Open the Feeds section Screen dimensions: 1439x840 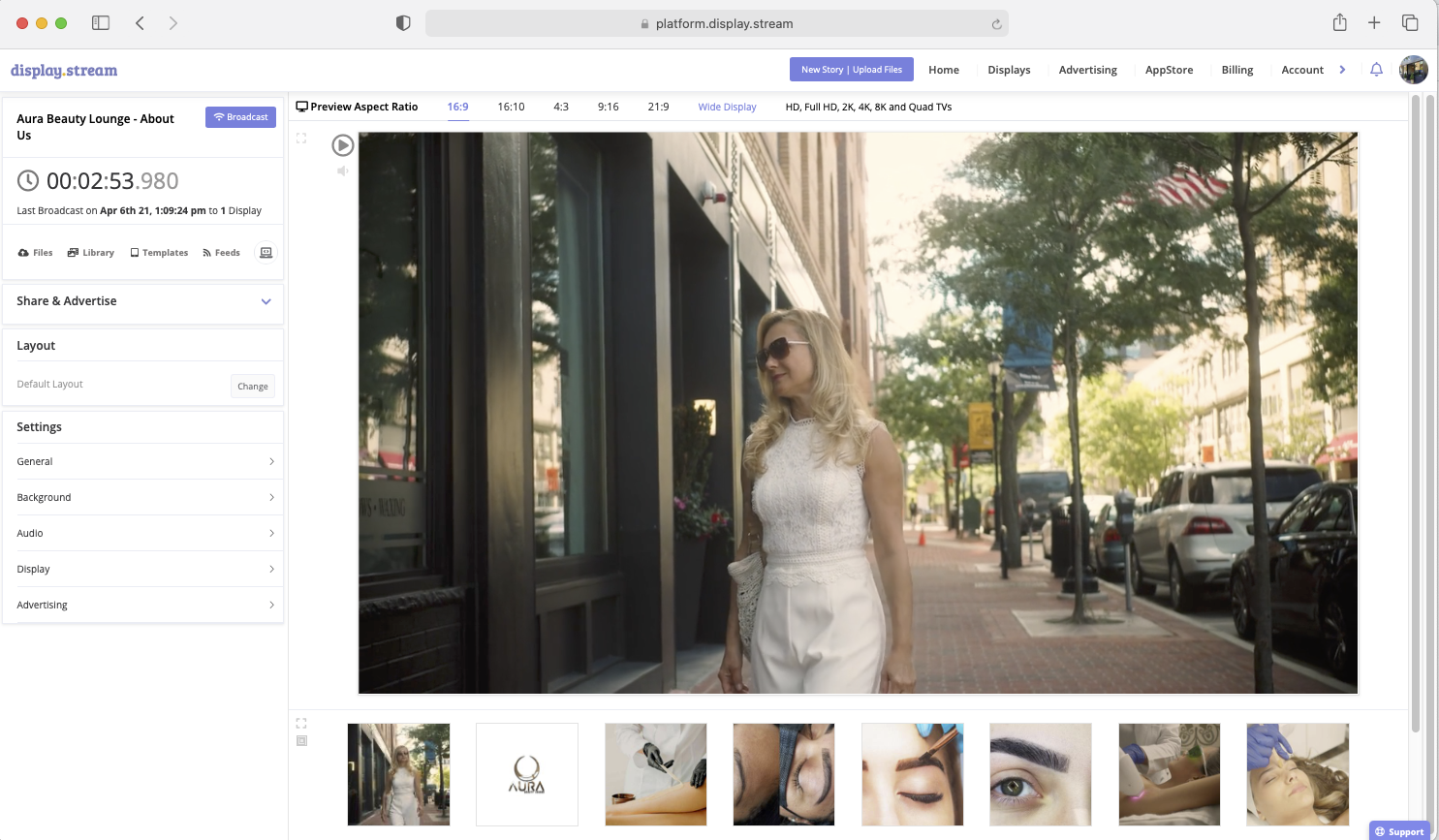pos(221,253)
